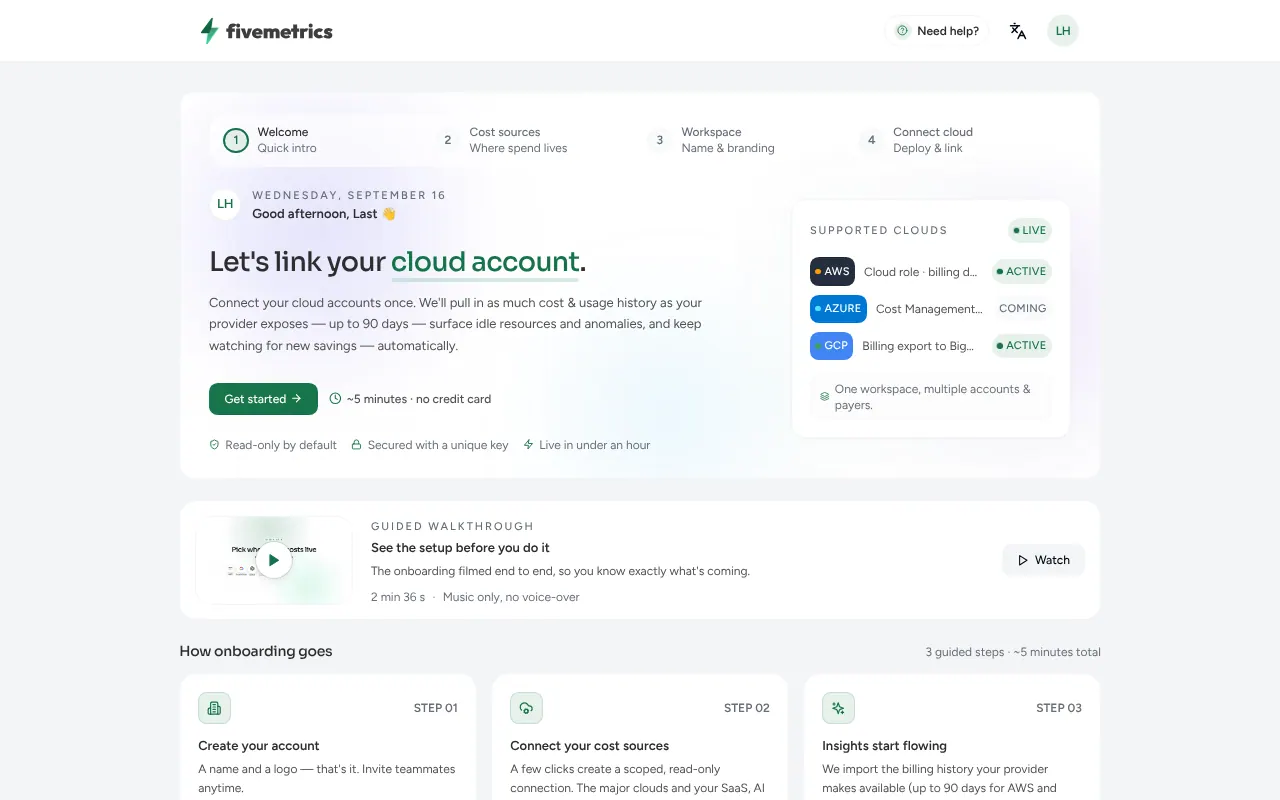Click the clock icon beside ~5 minutes
Image resolution: width=1280 pixels, height=800 pixels.
336,399
